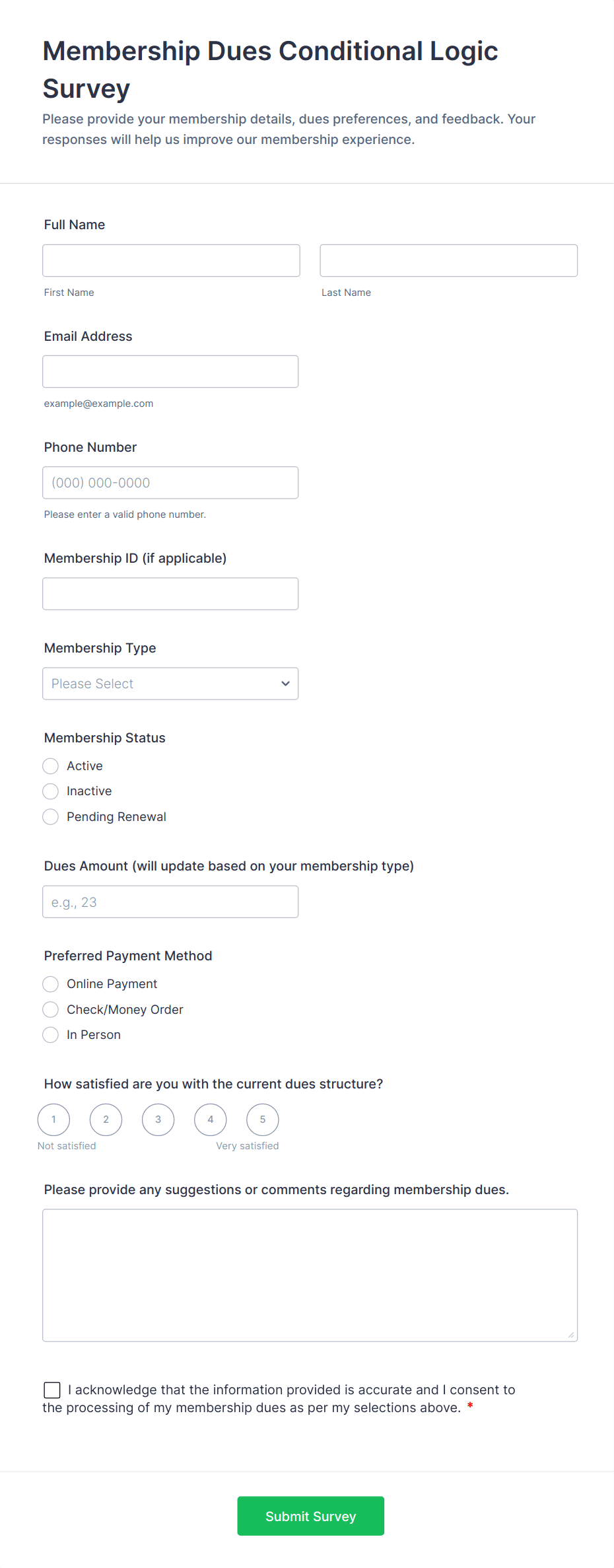The width and height of the screenshot is (614, 1568).
Task: Rate dues satisfaction as 5
Action: click(x=263, y=1120)
